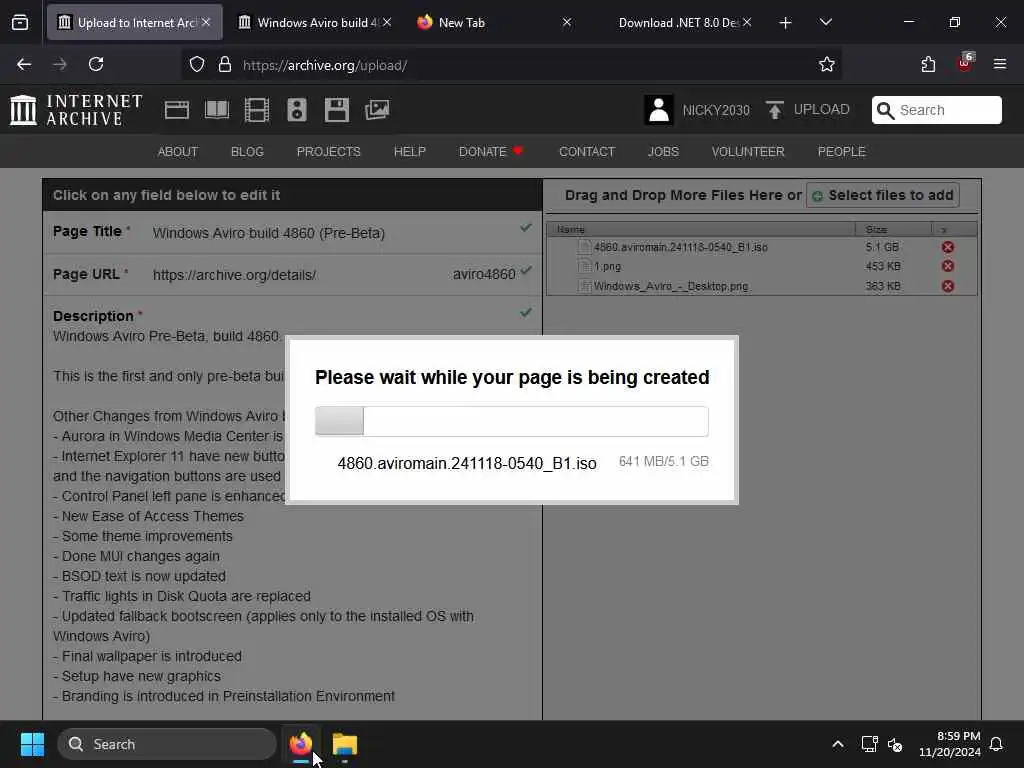View site security padlock info
Screen dimensions: 1024x768
pyautogui.click(x=225, y=64)
